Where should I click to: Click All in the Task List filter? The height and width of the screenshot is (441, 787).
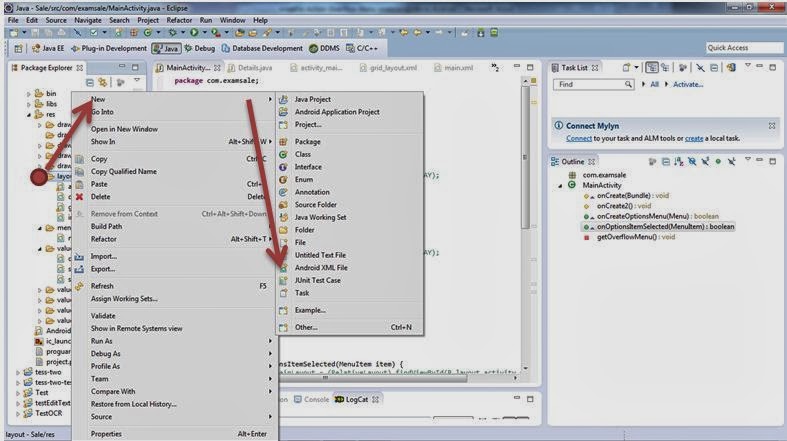(654, 84)
